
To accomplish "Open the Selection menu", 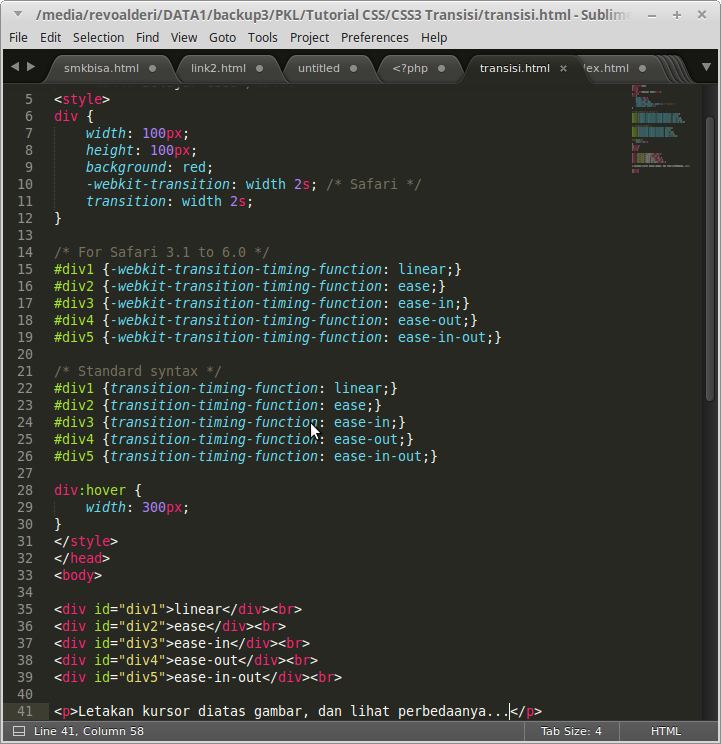I will pyautogui.click(x=98, y=37).
